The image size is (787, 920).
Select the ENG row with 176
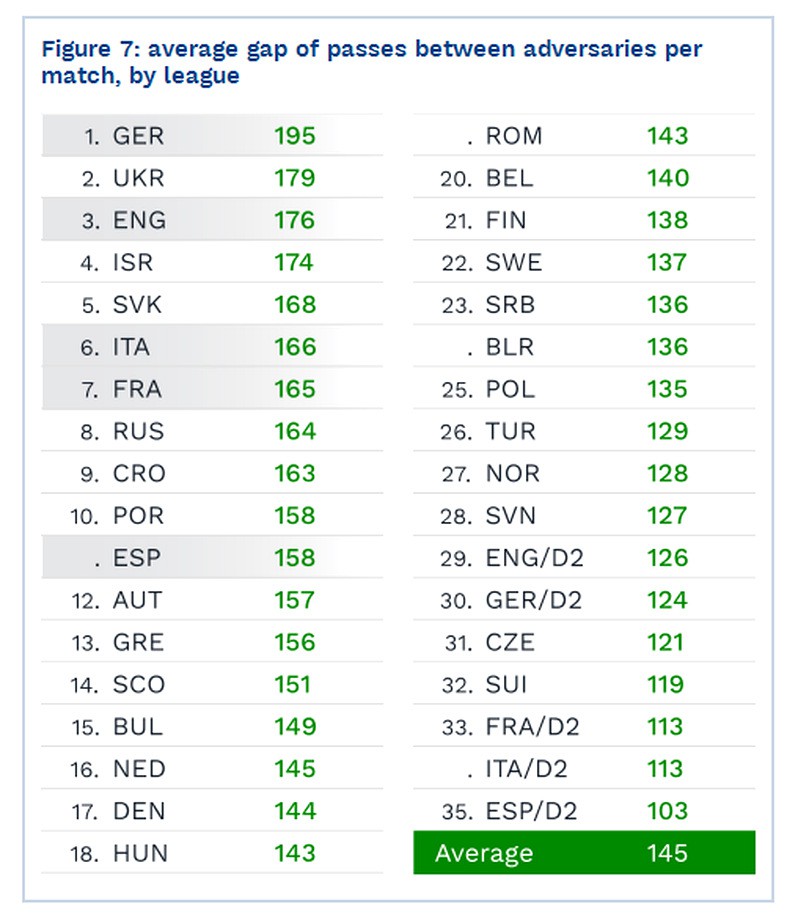point(212,220)
